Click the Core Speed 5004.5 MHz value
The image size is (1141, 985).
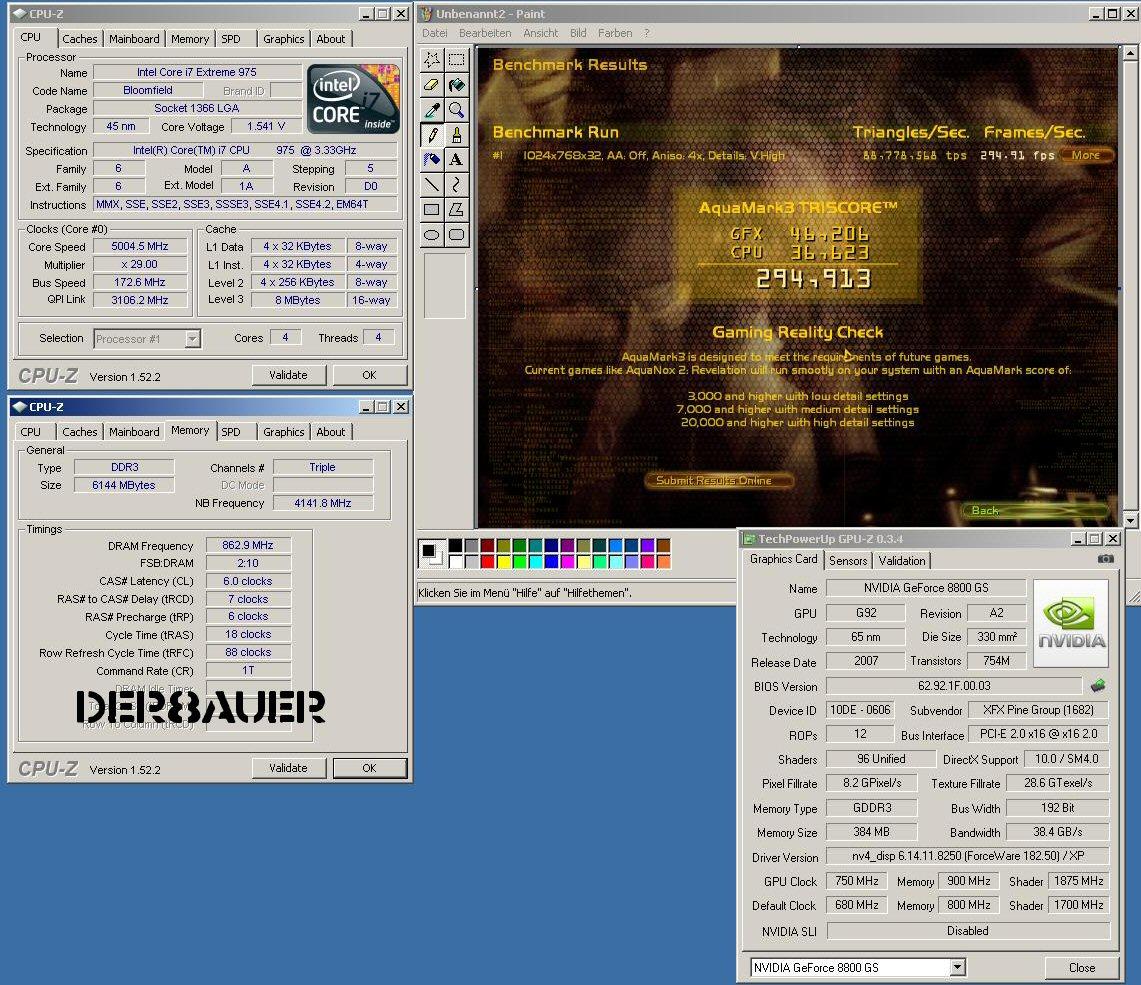(140, 247)
